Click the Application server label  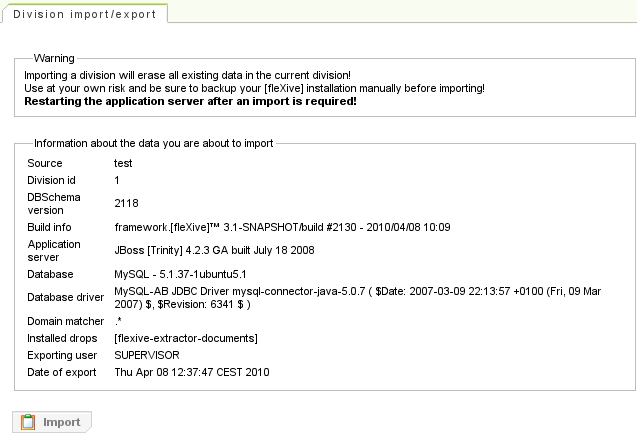tap(54, 250)
